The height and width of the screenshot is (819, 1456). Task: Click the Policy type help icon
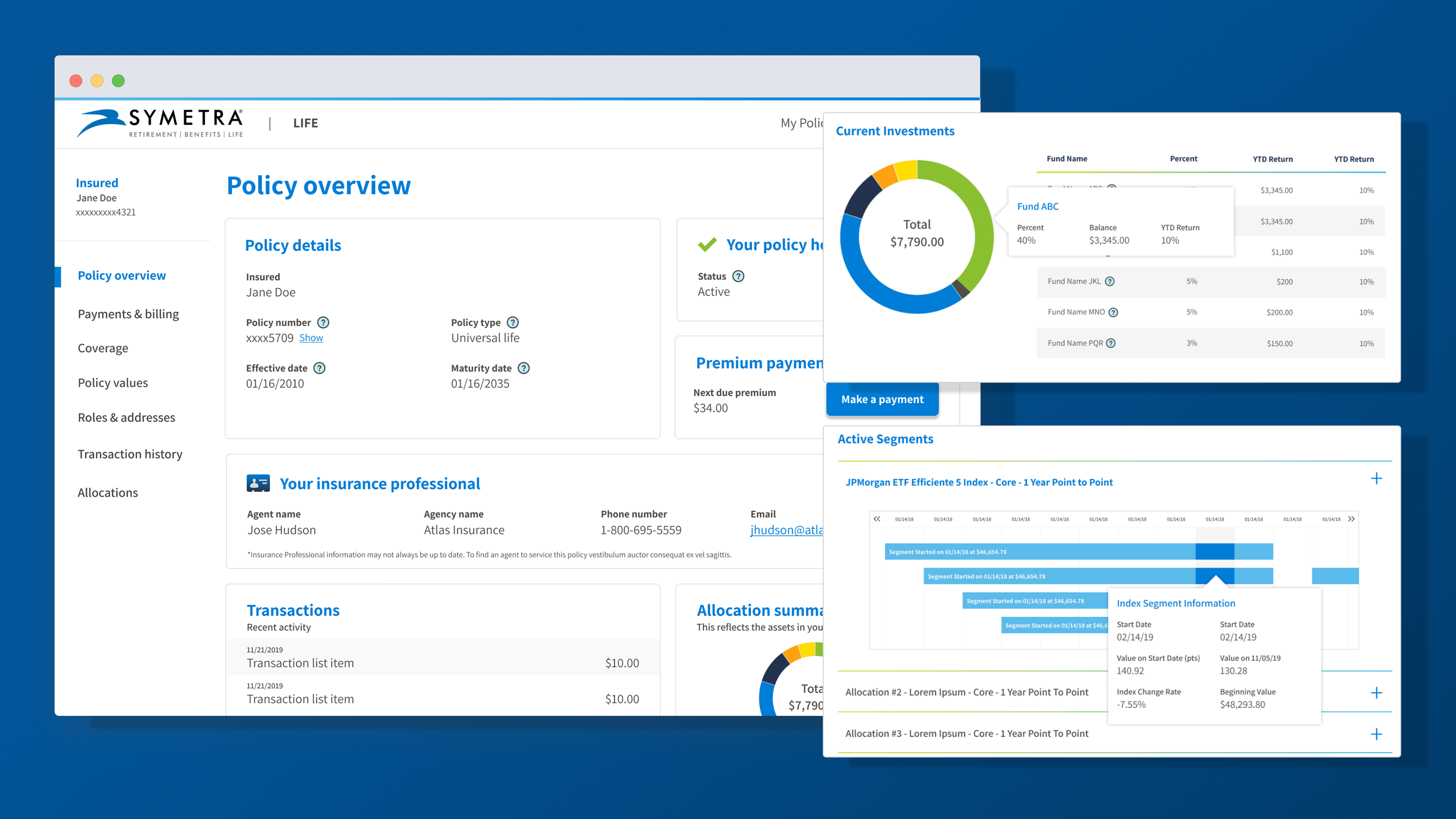(x=513, y=322)
